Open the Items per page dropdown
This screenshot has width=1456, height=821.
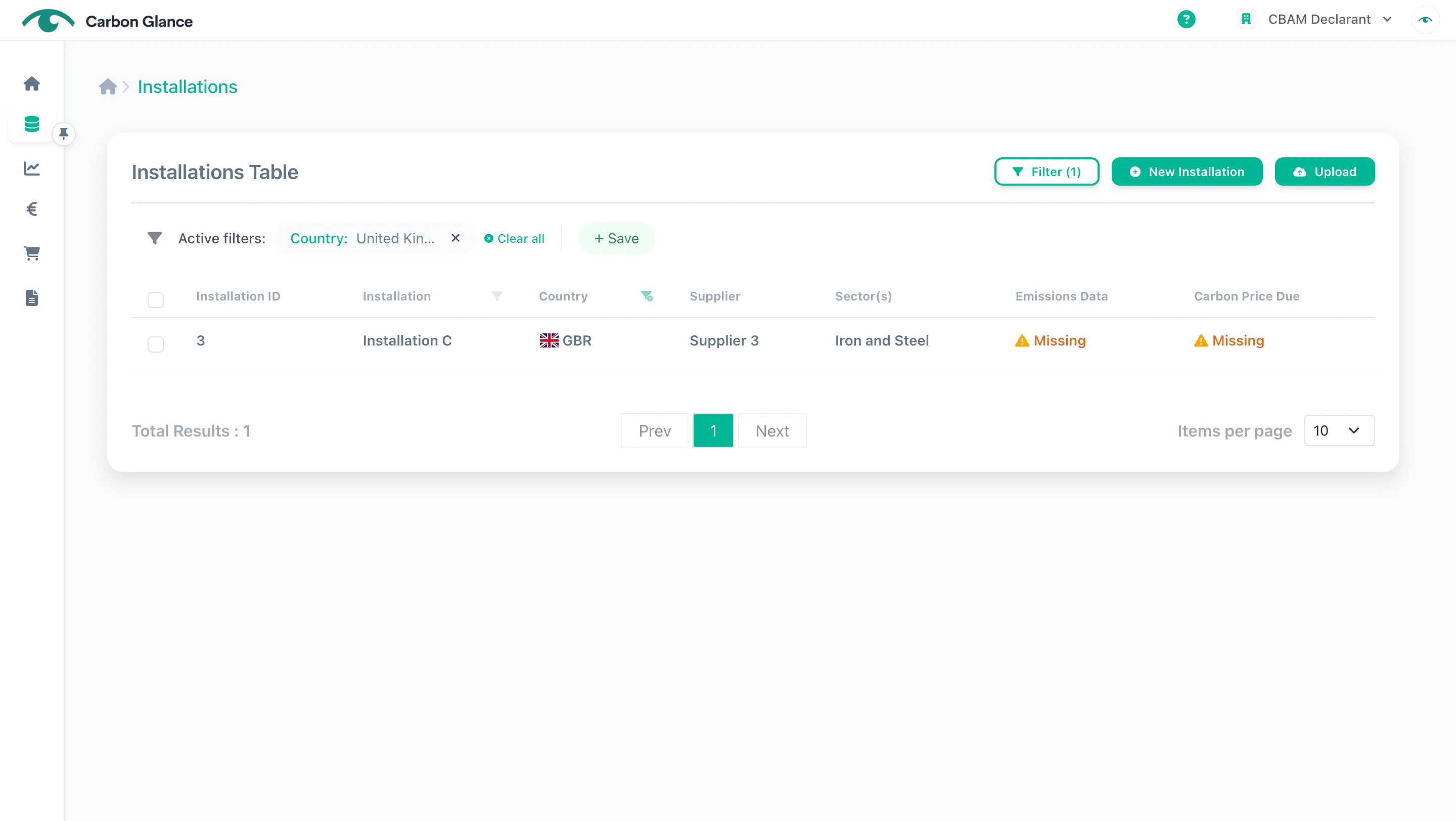[1339, 431]
